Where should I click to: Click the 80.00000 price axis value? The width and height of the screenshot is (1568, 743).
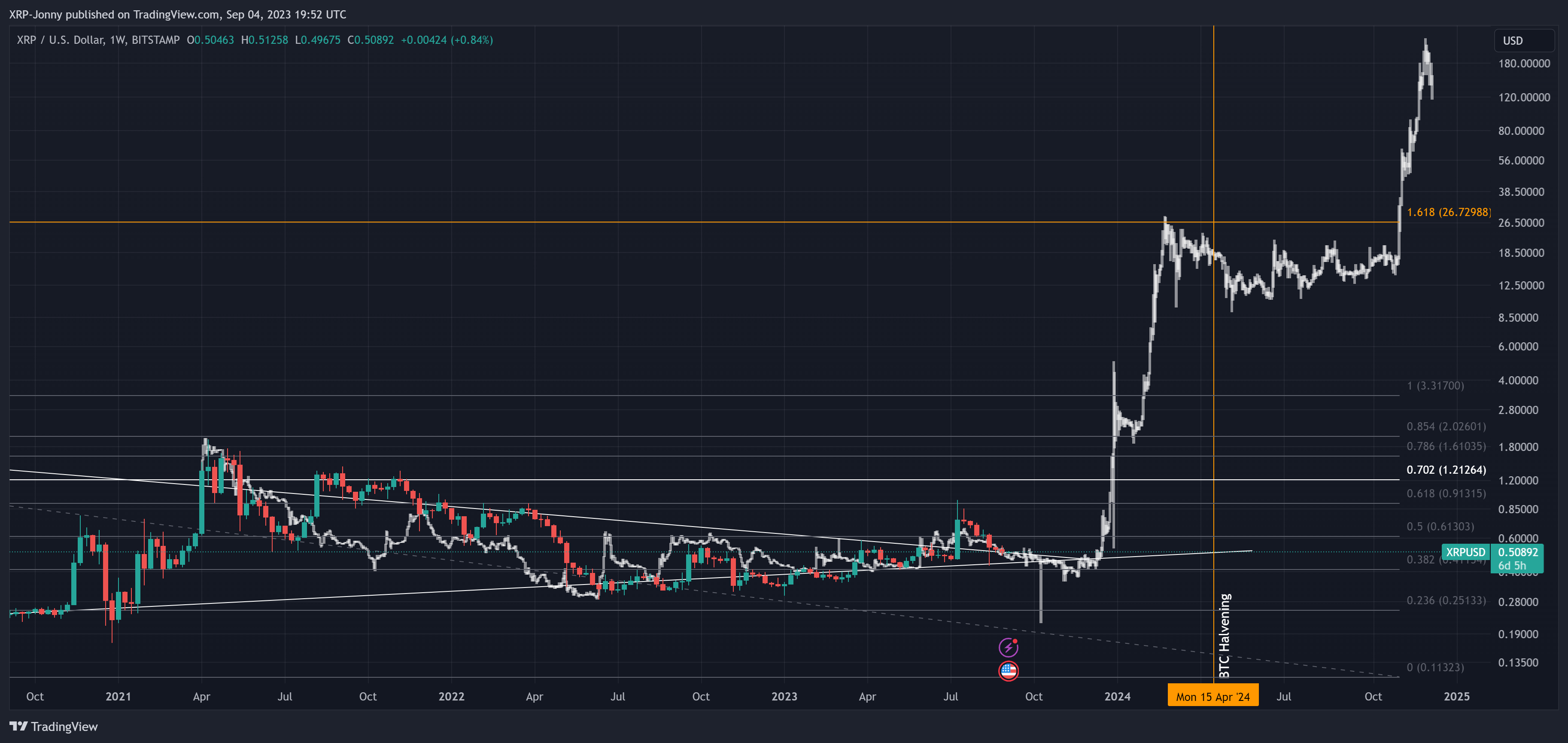(1520, 131)
